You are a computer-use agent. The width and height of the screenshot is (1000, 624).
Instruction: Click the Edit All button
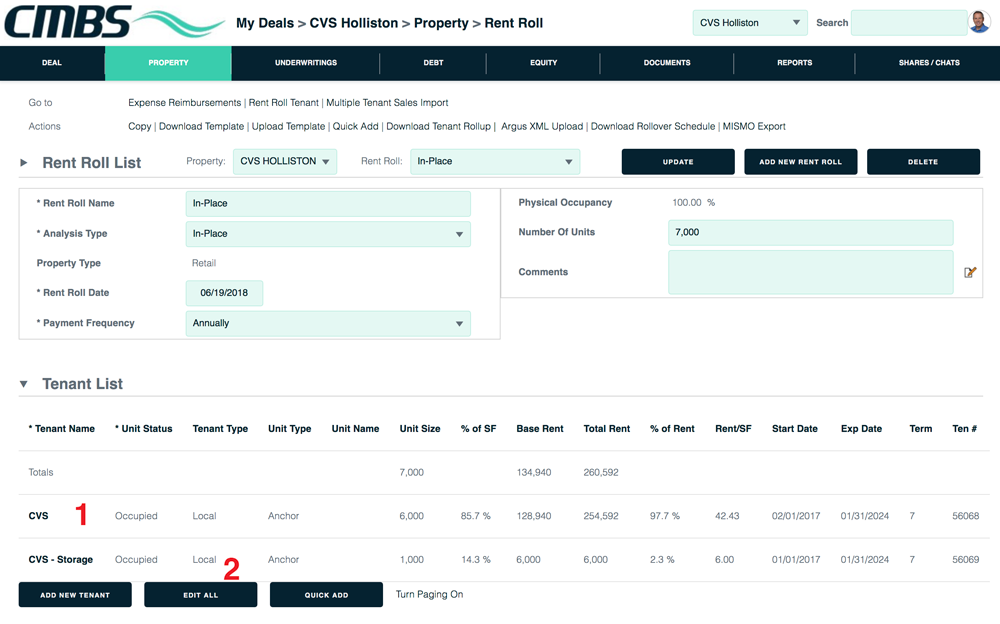point(201,595)
